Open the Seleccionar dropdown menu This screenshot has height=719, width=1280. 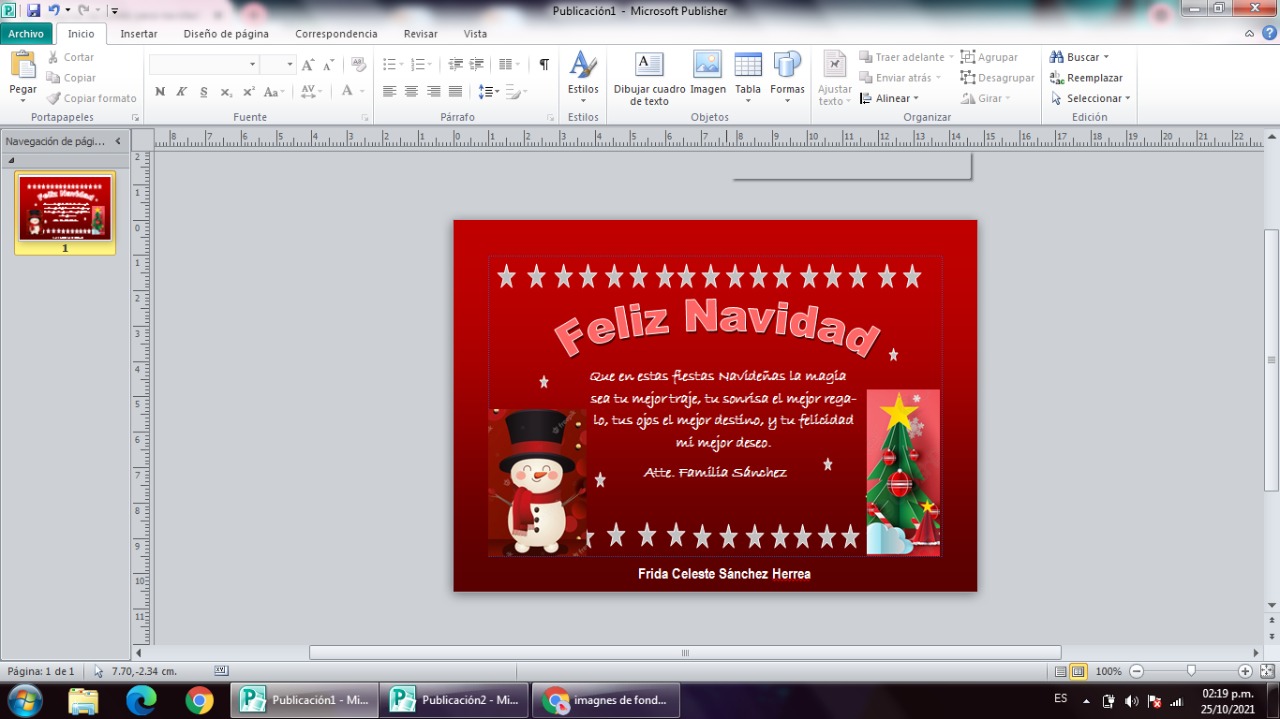(1092, 98)
